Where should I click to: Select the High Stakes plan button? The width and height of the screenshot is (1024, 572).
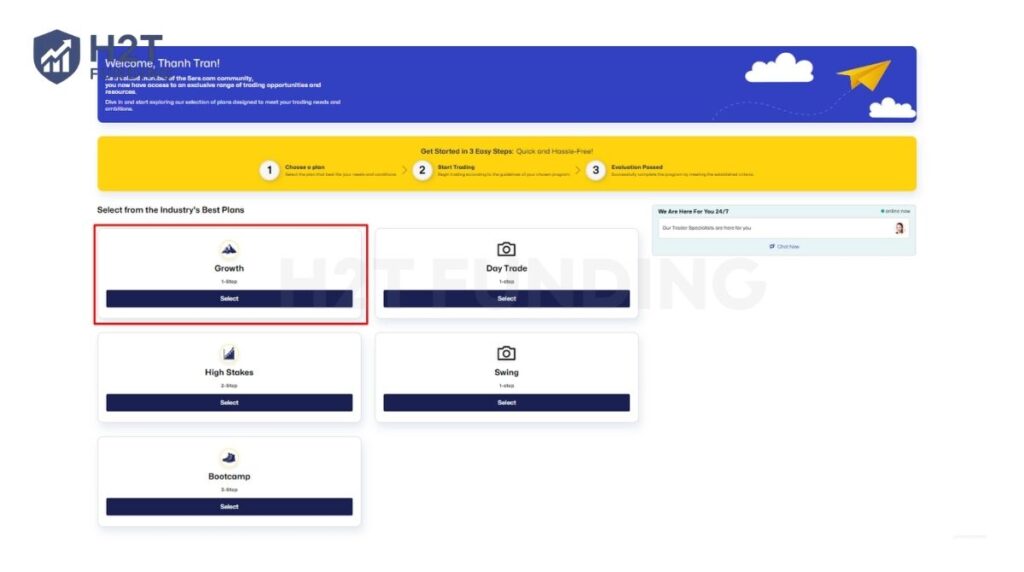[x=229, y=402]
